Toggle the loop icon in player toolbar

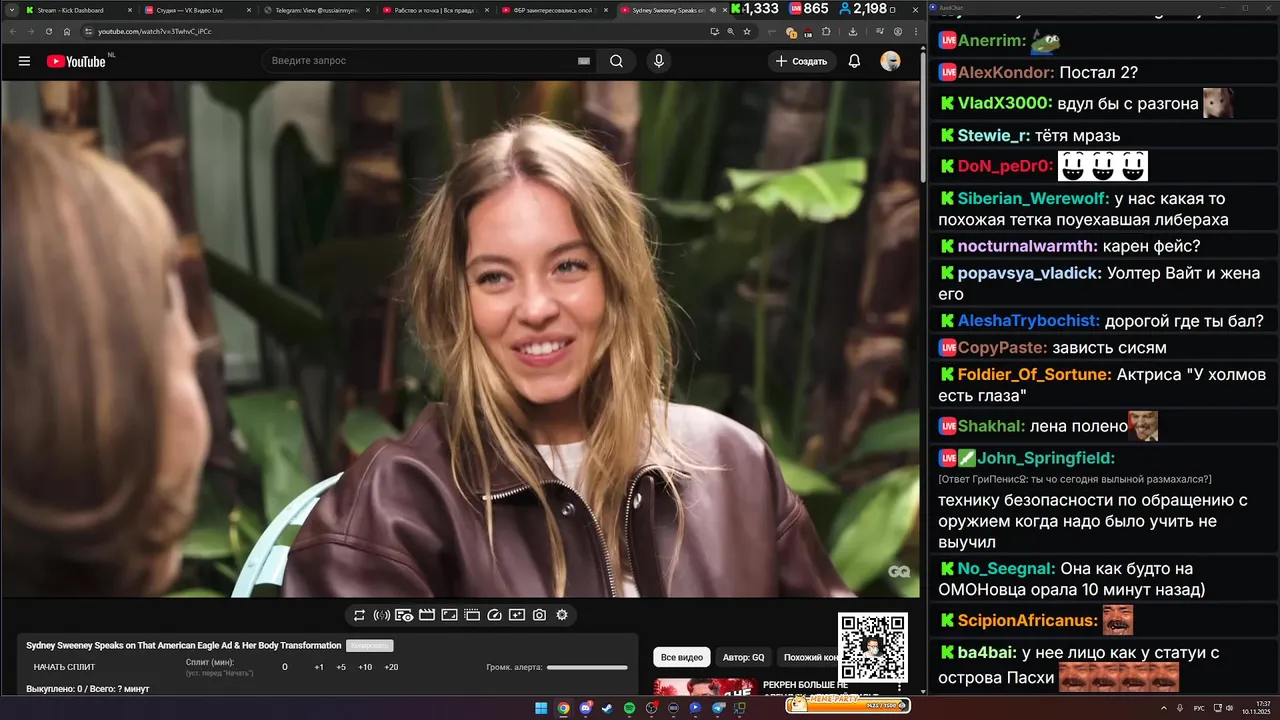pyautogui.click(x=359, y=615)
